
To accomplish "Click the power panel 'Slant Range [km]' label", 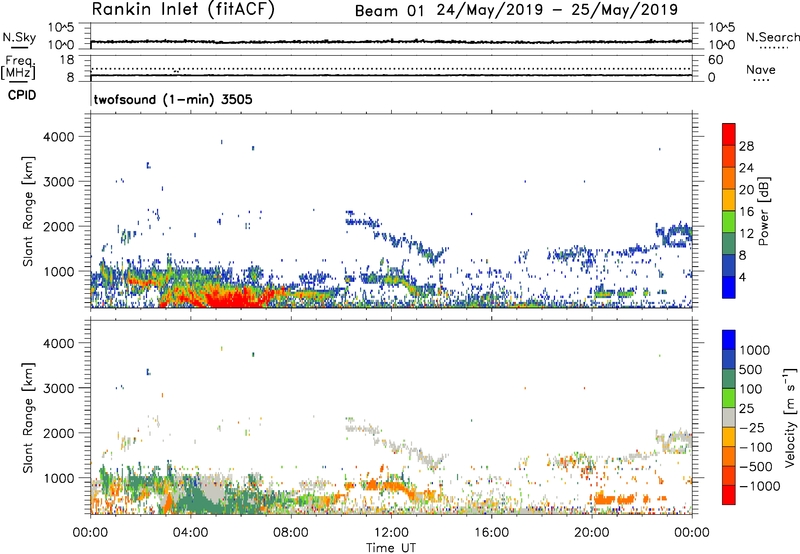I will [28, 211].
